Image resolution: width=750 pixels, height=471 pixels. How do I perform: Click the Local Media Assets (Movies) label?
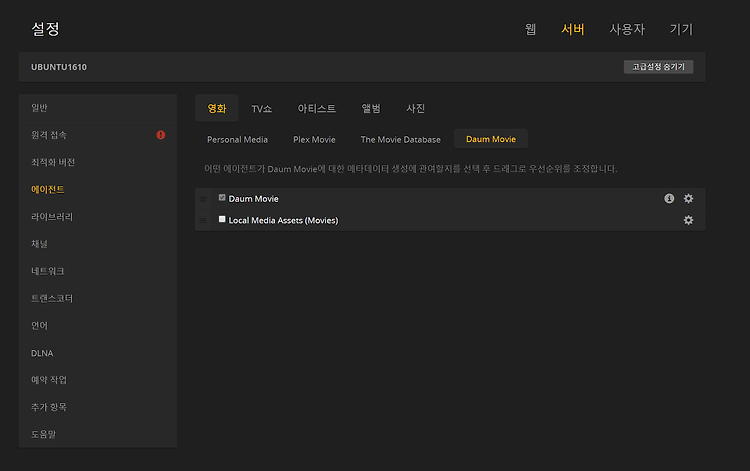[x=283, y=220]
